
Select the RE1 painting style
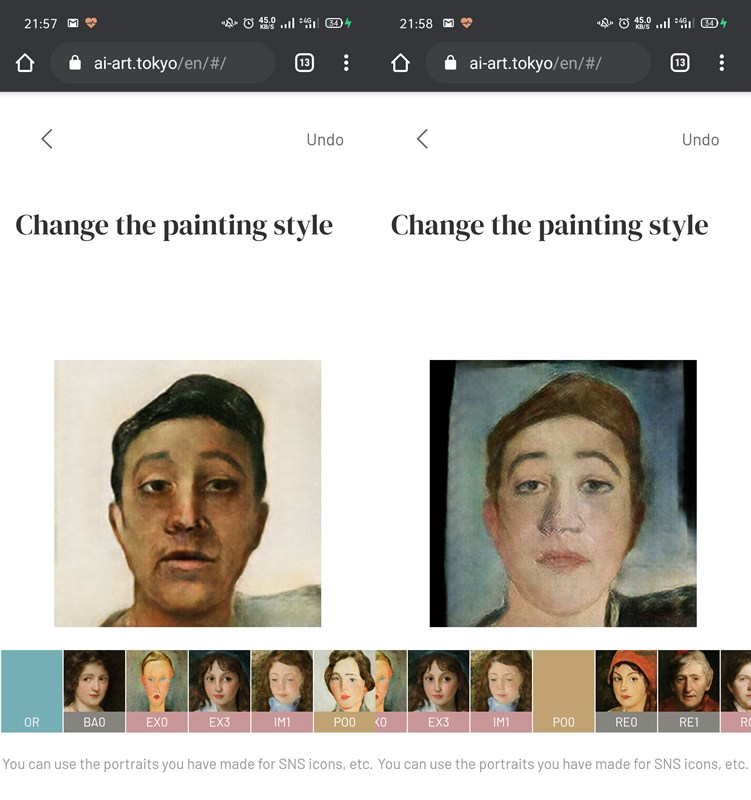(x=689, y=691)
